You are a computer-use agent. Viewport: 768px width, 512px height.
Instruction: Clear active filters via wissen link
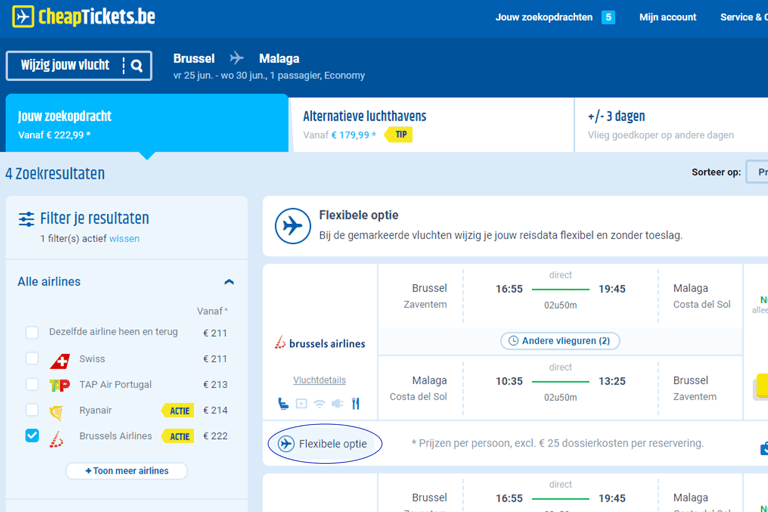(x=124, y=239)
